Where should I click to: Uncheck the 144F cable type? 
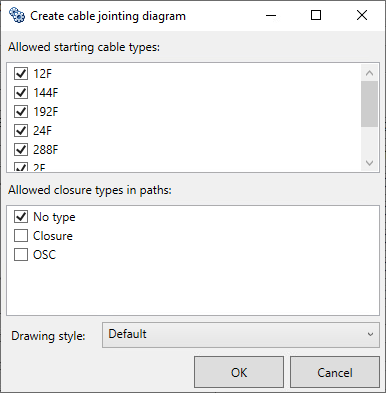(21, 92)
